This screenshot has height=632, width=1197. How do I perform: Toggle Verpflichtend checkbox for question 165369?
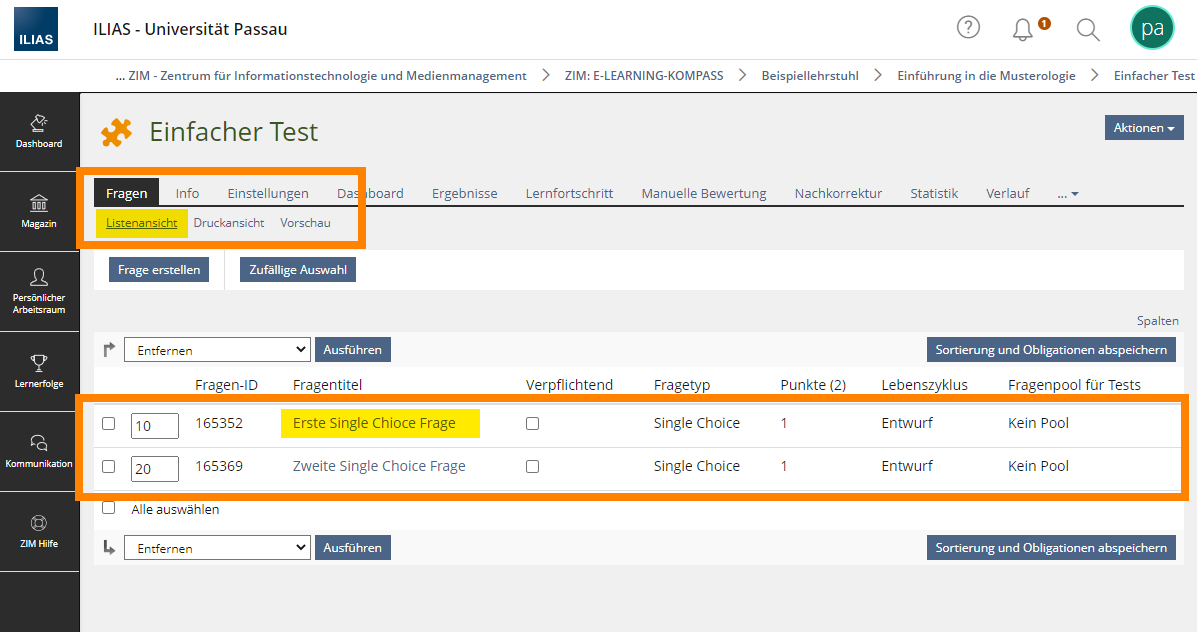click(x=532, y=466)
